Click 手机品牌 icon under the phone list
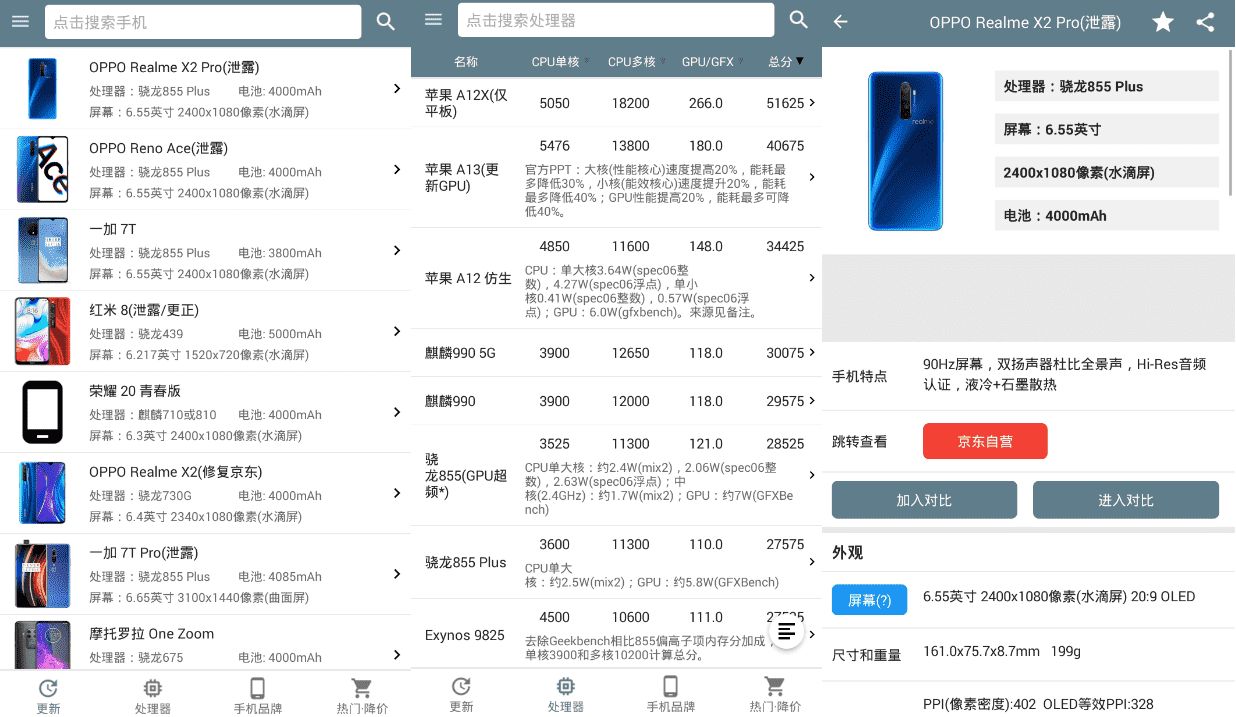Viewport: 1236px width, 717px height. 257,694
